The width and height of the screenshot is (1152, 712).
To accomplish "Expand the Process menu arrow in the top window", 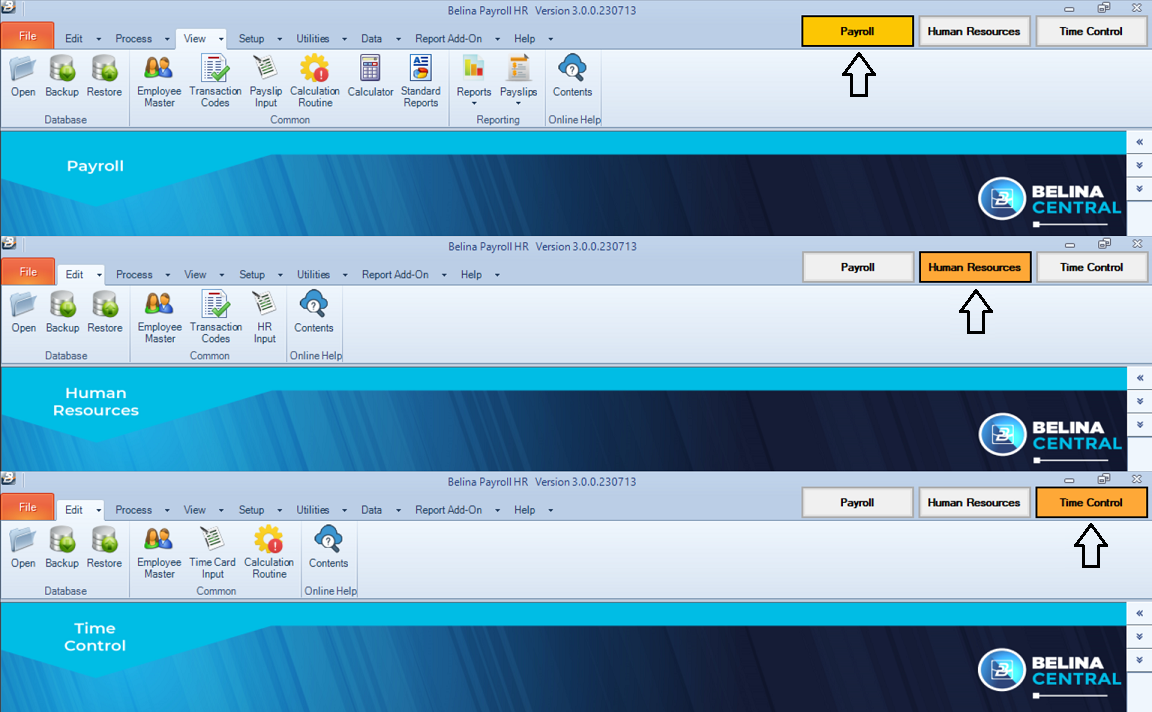I will click(167, 39).
